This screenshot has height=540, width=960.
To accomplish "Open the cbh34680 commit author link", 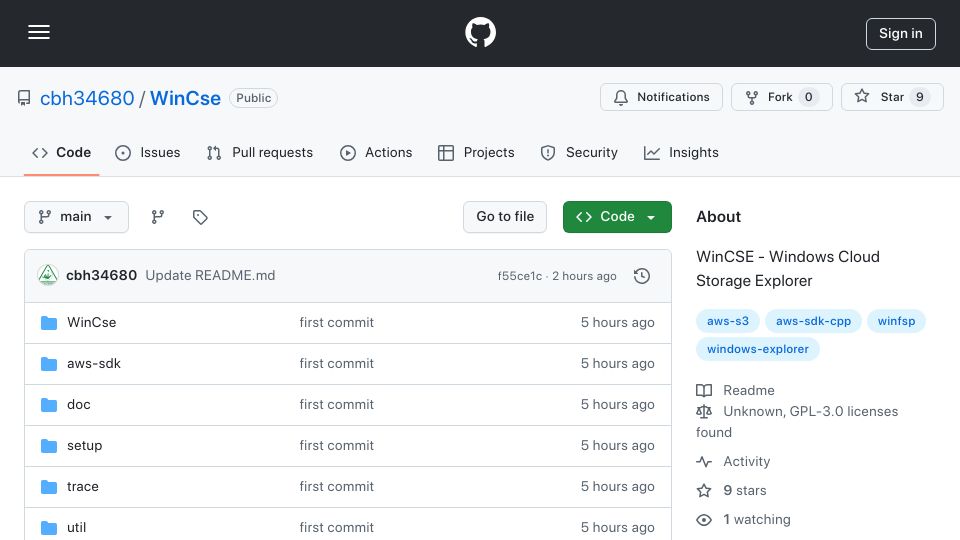I will [x=102, y=276].
